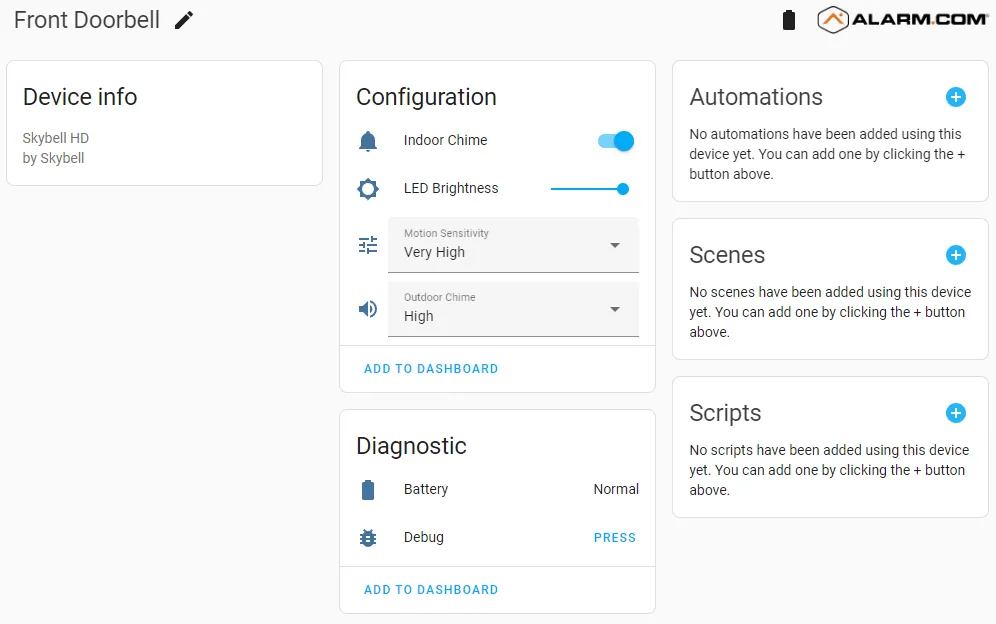This screenshot has width=996, height=624.
Task: Click the speaker icon beside Outdoor Chime
Action: coord(368,309)
